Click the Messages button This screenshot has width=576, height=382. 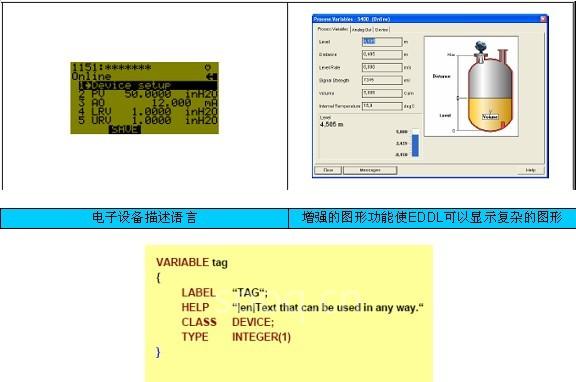coord(370,170)
